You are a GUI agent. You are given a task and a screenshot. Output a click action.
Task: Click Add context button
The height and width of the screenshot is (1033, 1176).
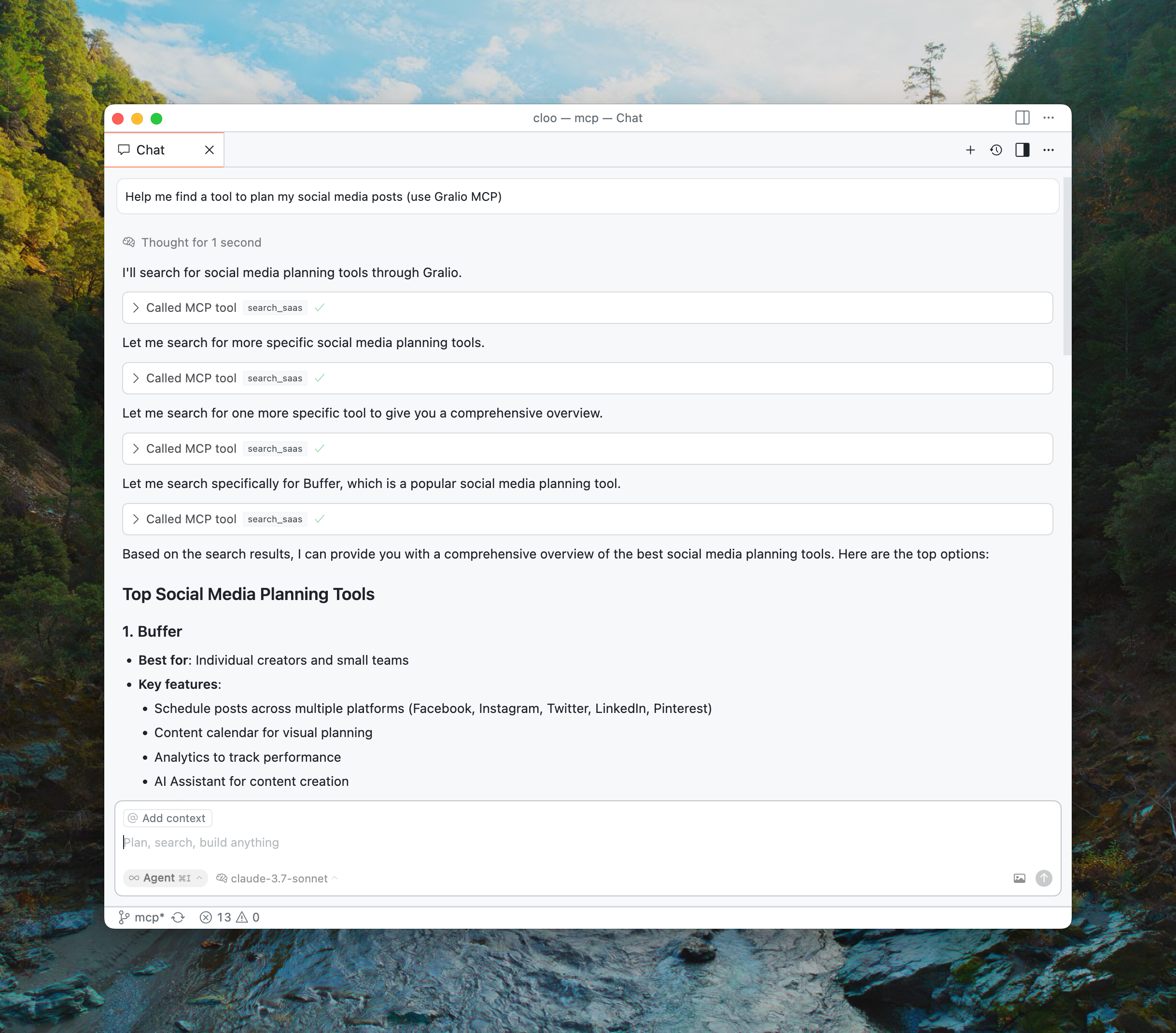(x=168, y=818)
